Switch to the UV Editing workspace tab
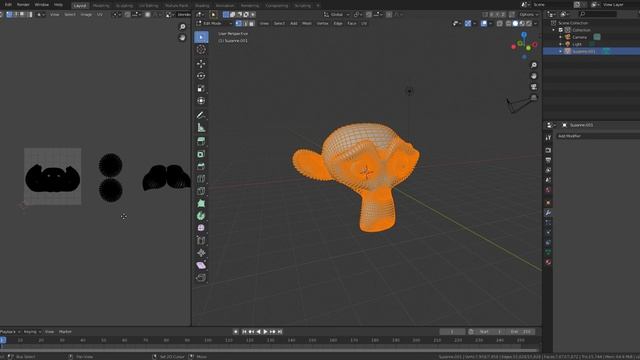 coord(149,6)
